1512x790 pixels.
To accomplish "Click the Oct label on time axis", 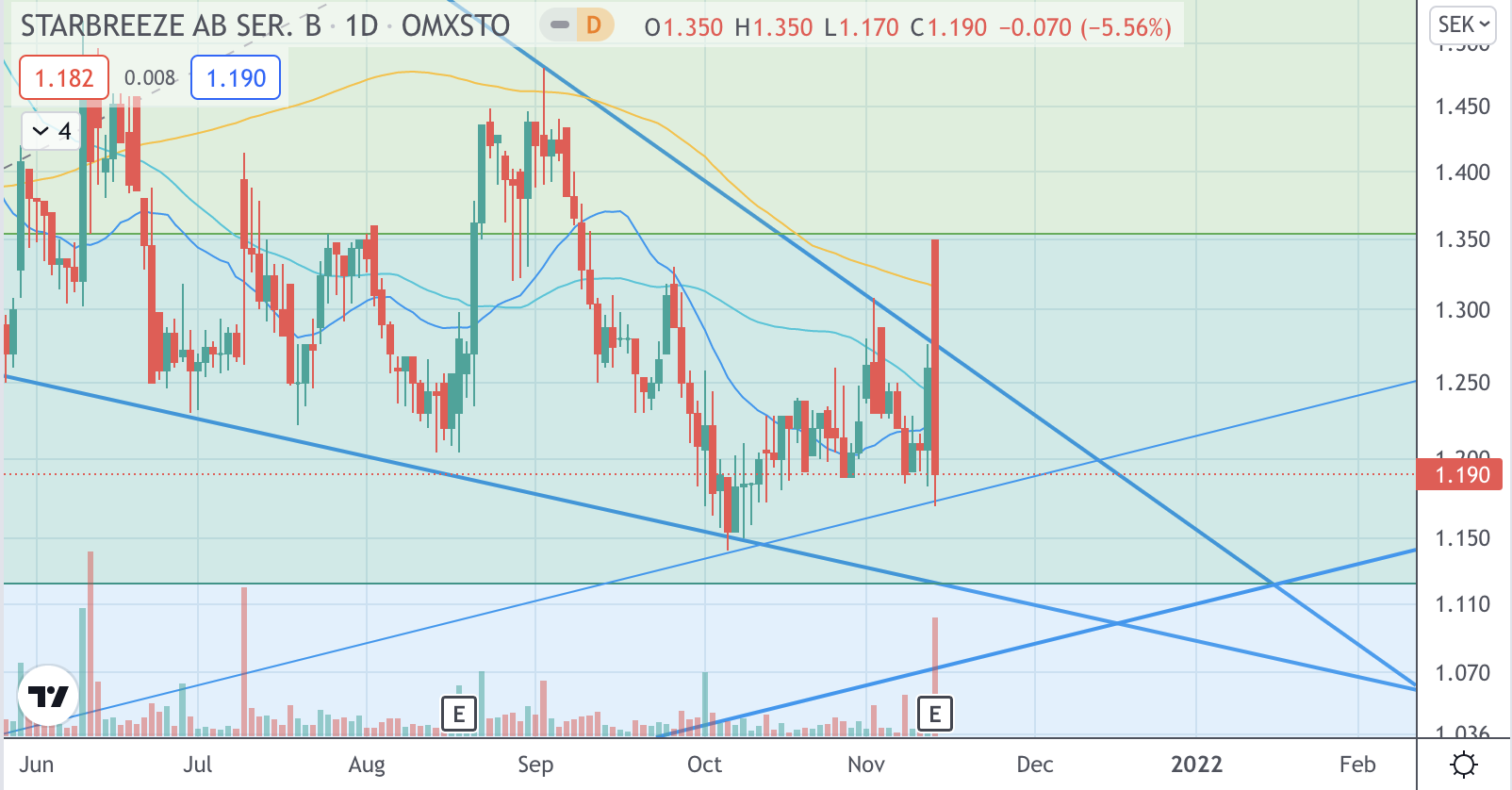I will click(704, 765).
